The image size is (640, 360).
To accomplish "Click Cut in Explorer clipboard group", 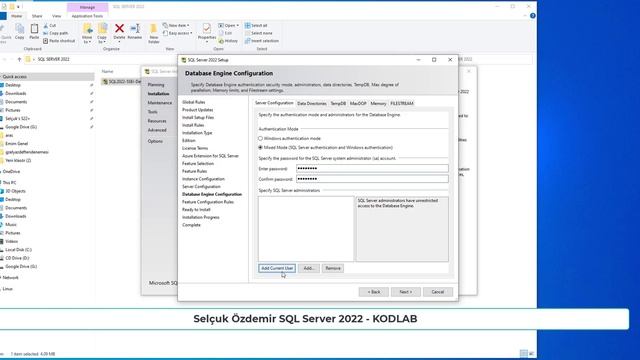I will pos(49,25).
